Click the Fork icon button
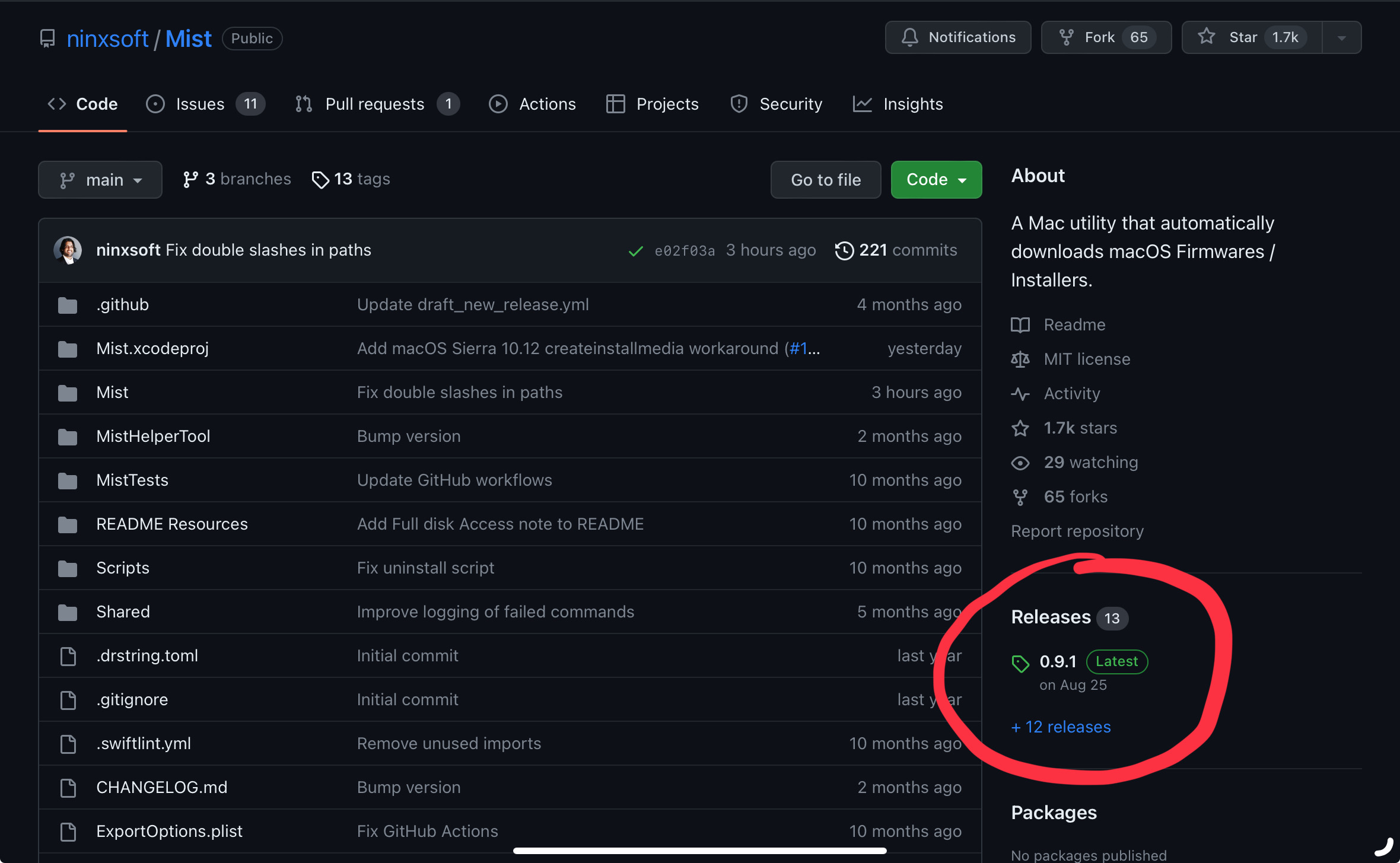The width and height of the screenshot is (1400, 863). pyautogui.click(x=1067, y=37)
